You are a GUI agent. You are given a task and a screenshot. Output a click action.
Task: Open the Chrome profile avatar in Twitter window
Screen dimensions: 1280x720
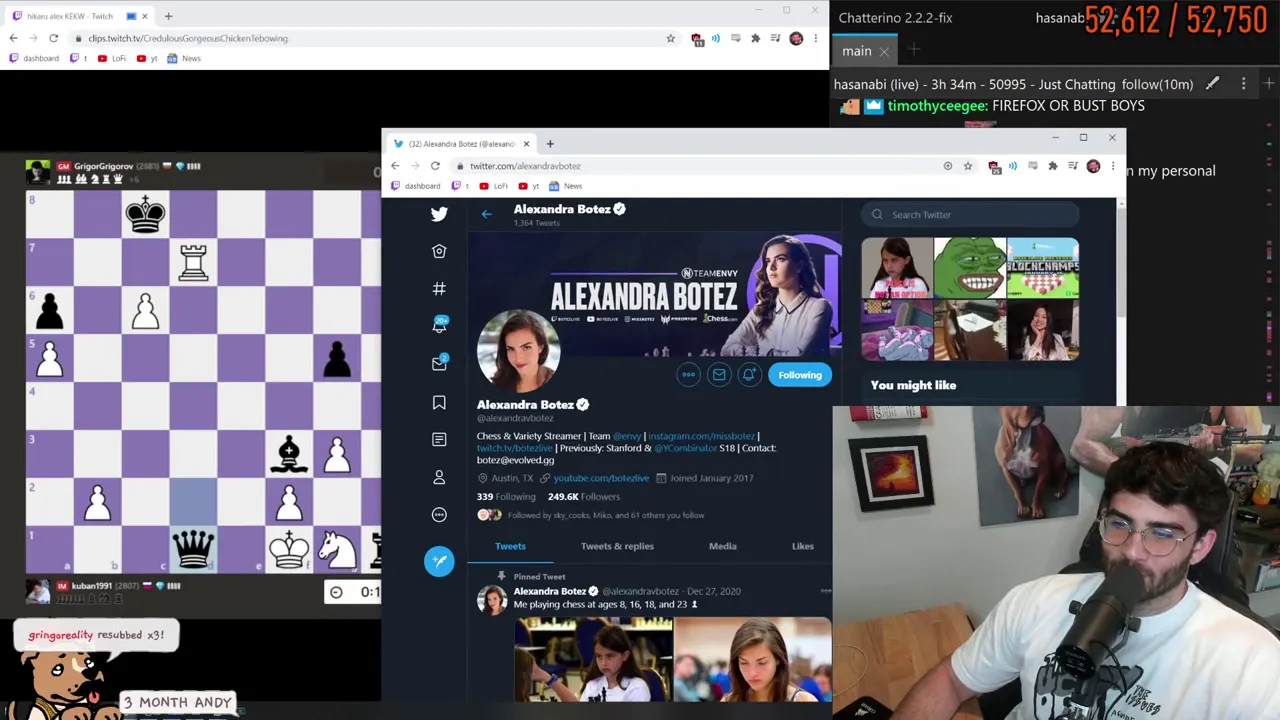point(1093,166)
